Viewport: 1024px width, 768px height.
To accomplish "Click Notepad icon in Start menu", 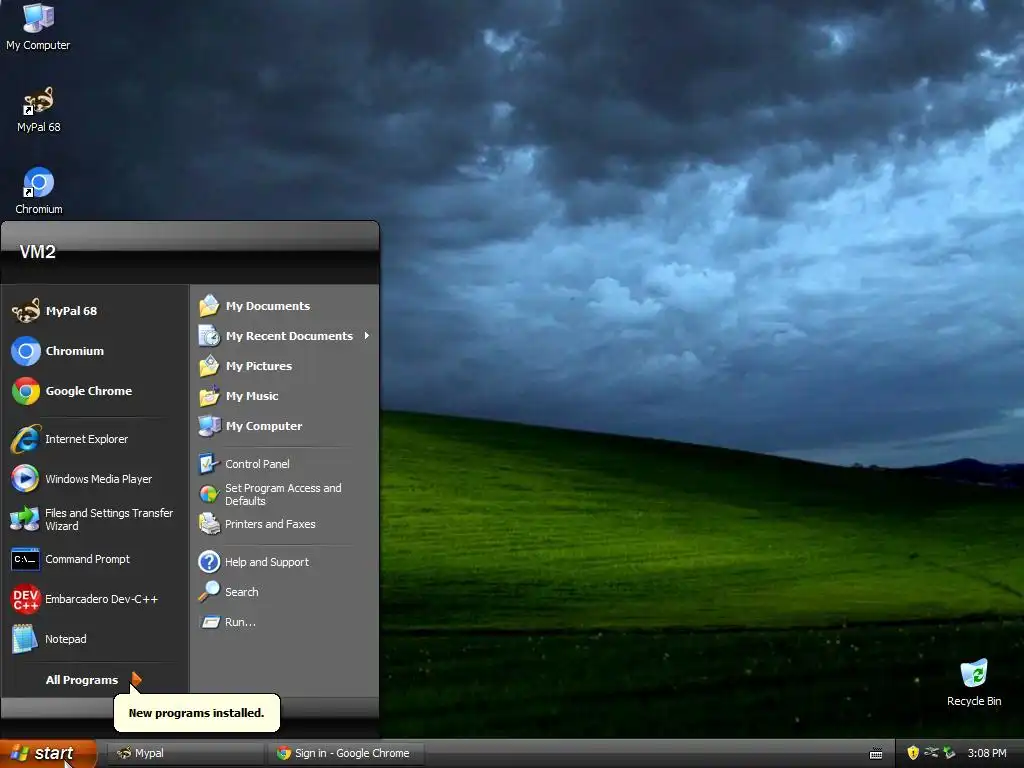I will pyautogui.click(x=25, y=639).
